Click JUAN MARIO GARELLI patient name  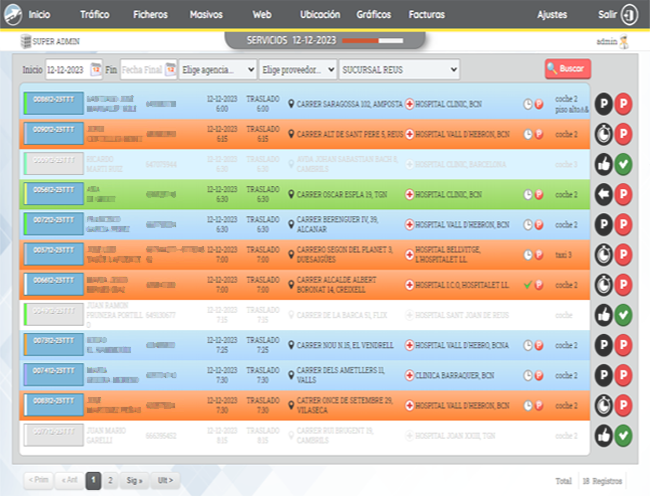106,436
